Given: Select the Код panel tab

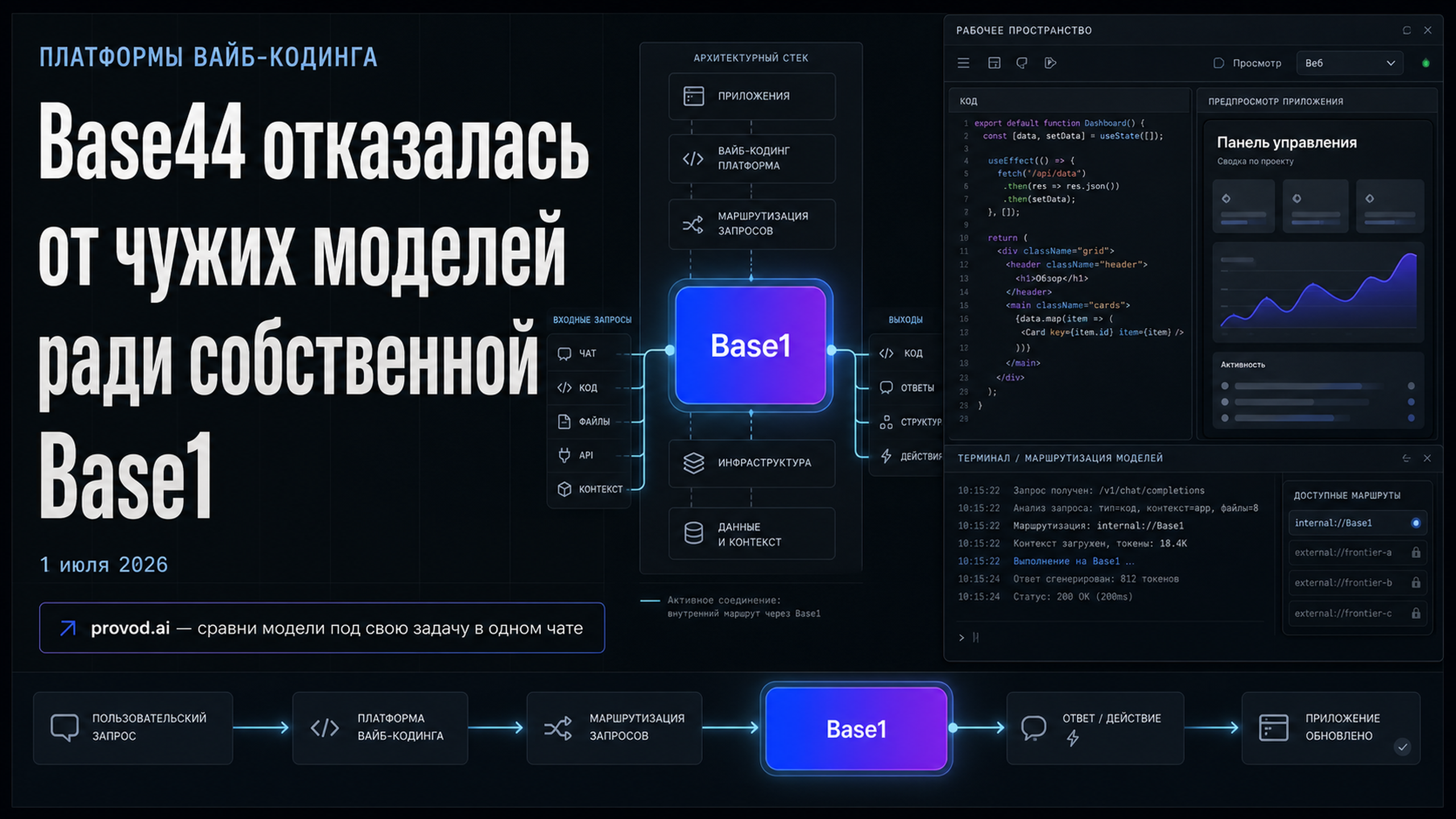Looking at the screenshot, I should click(968, 101).
